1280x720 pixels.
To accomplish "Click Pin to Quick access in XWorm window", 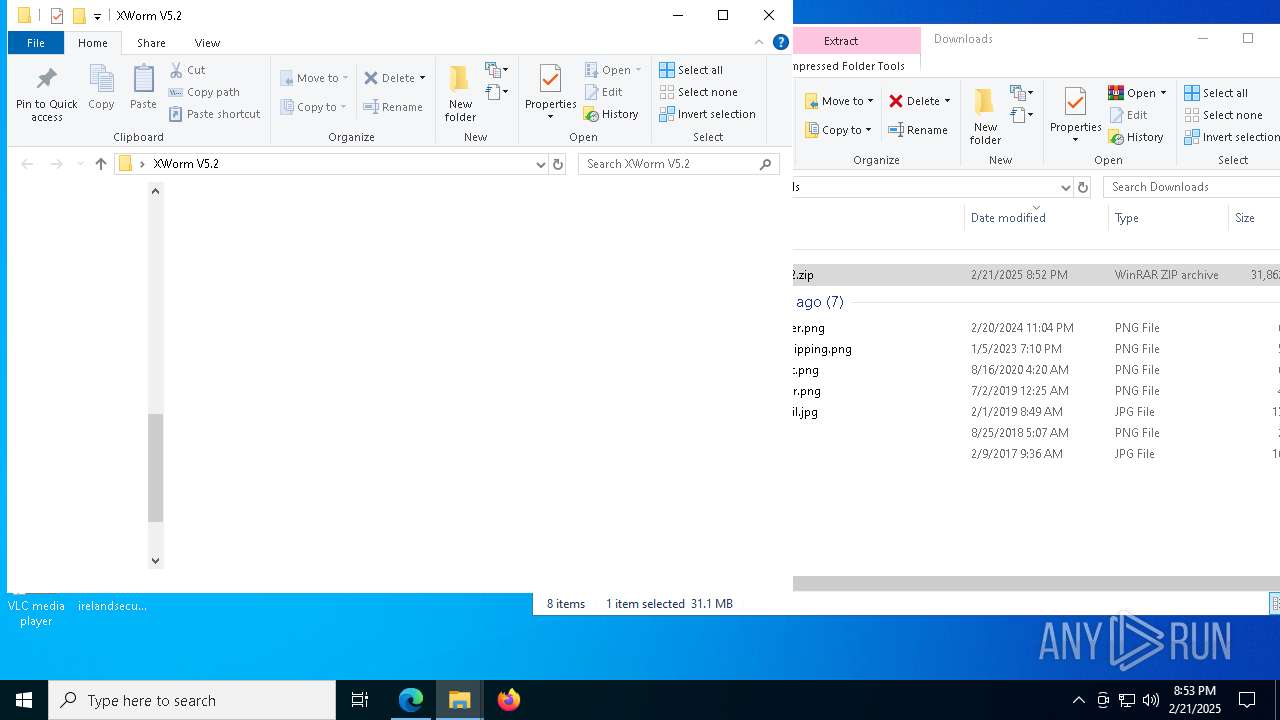I will pos(46,93).
